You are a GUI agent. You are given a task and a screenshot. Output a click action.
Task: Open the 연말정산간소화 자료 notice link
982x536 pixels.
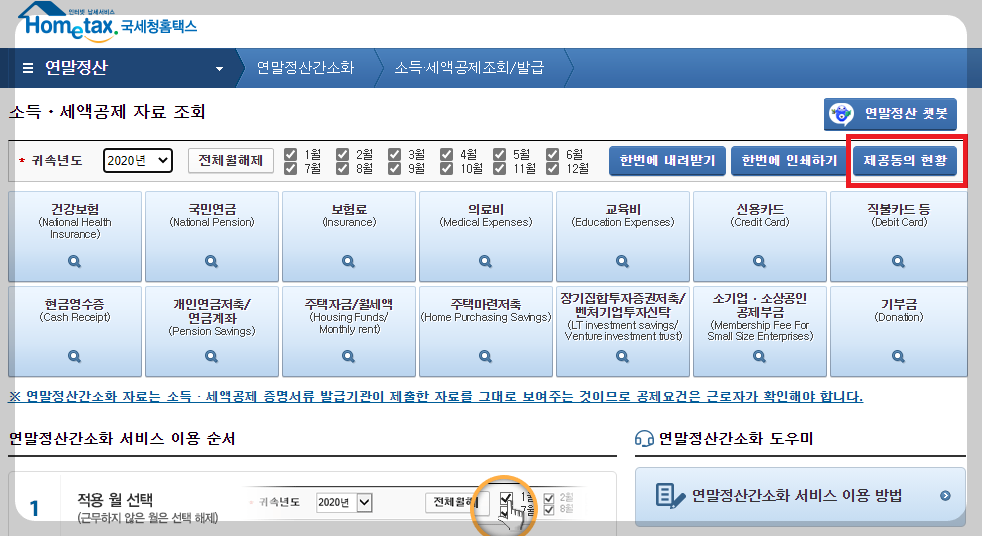point(436,396)
